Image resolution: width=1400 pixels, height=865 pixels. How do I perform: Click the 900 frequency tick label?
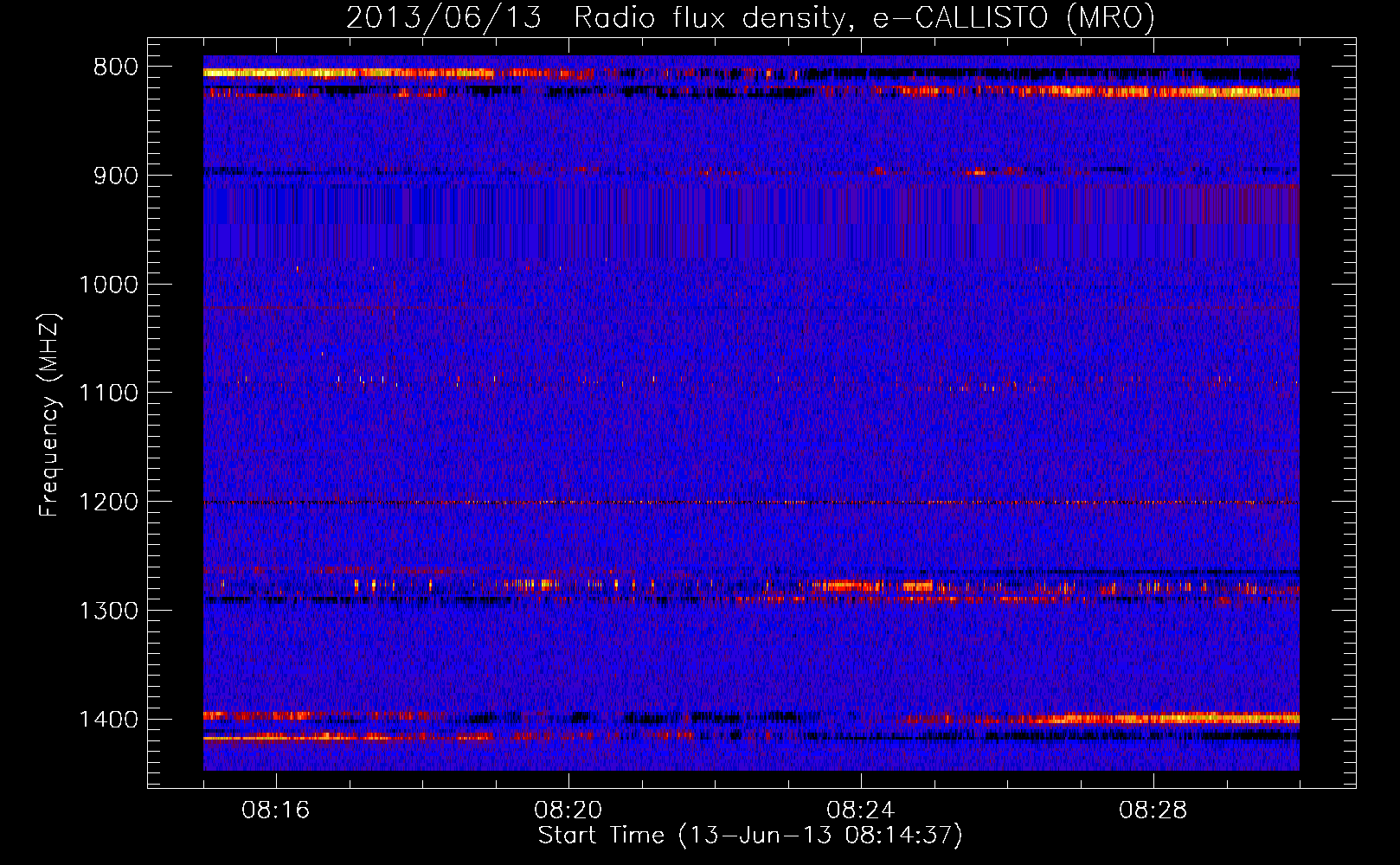click(x=116, y=176)
